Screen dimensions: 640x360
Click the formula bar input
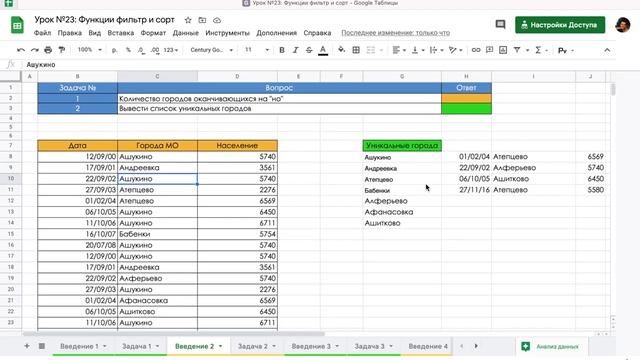coord(318,64)
